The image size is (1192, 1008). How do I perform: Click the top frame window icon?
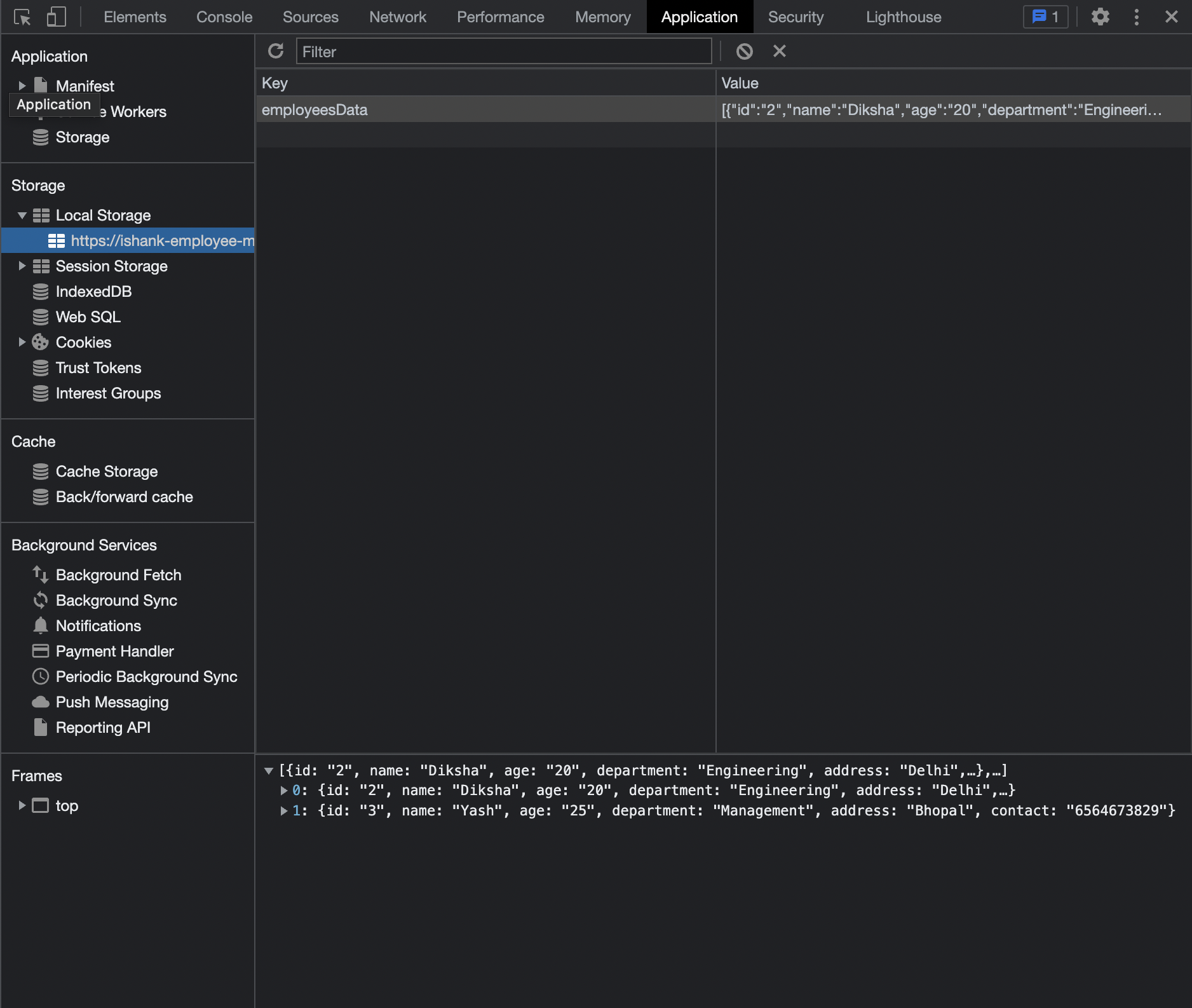pos(41,806)
